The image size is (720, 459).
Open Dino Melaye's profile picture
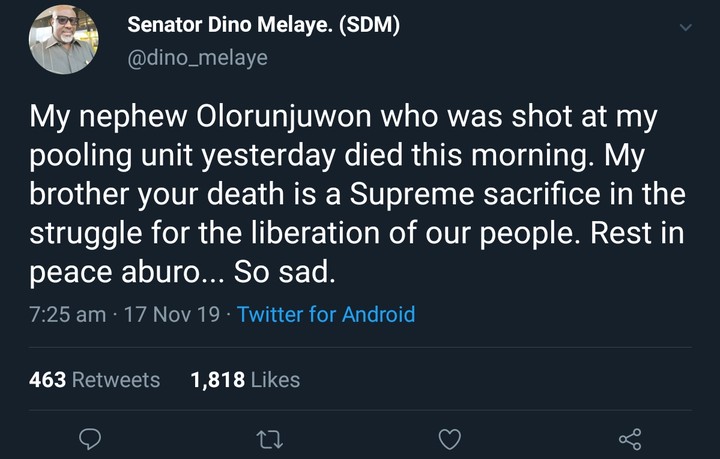(x=64, y=40)
